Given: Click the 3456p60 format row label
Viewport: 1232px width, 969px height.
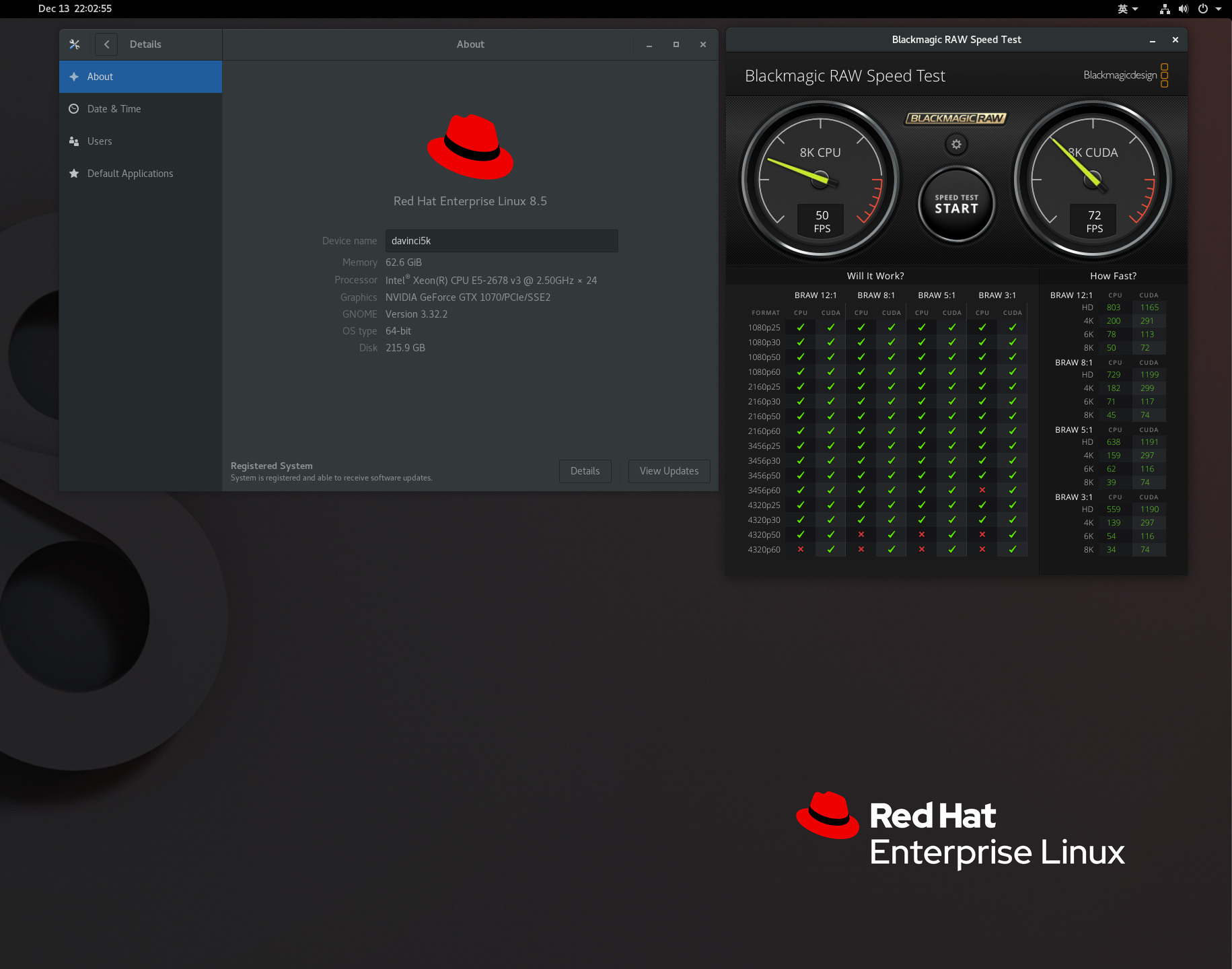Looking at the screenshot, I should [764, 491].
